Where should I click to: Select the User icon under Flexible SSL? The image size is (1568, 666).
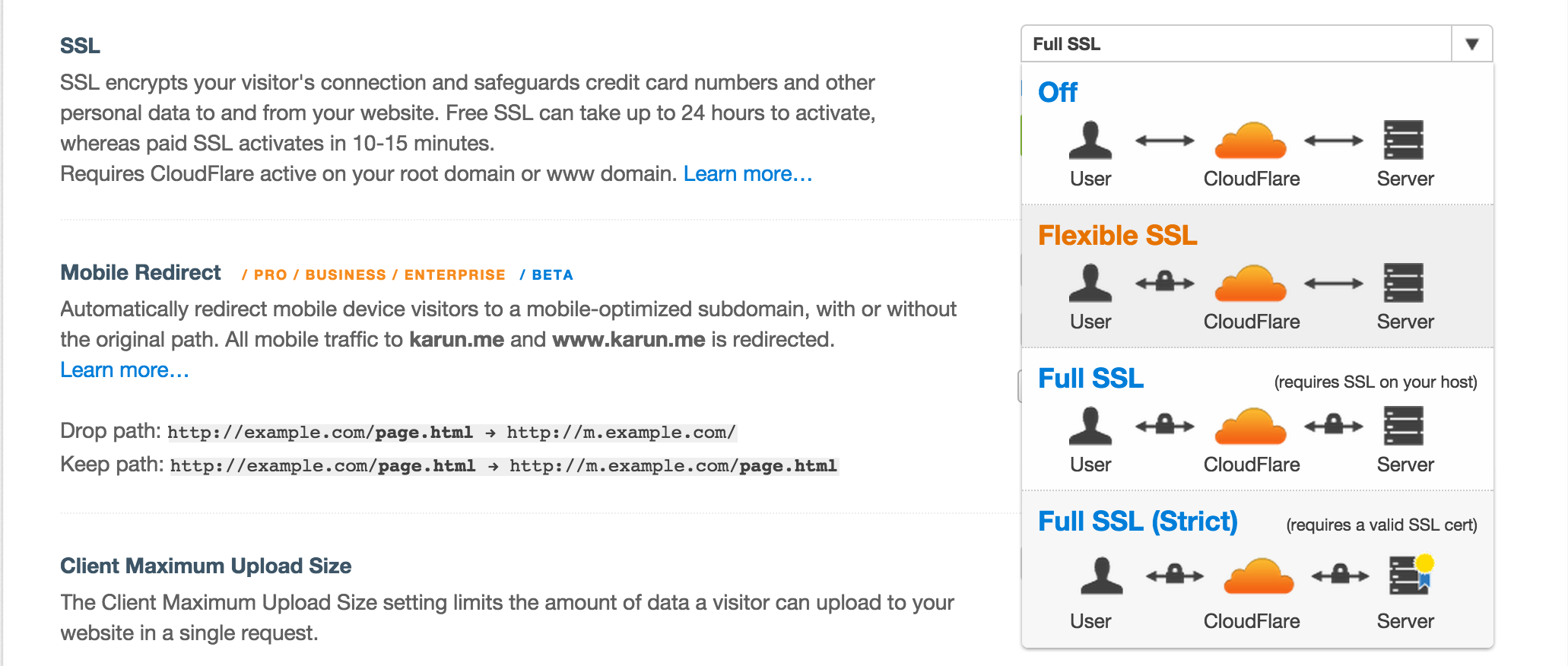pos(1092,283)
